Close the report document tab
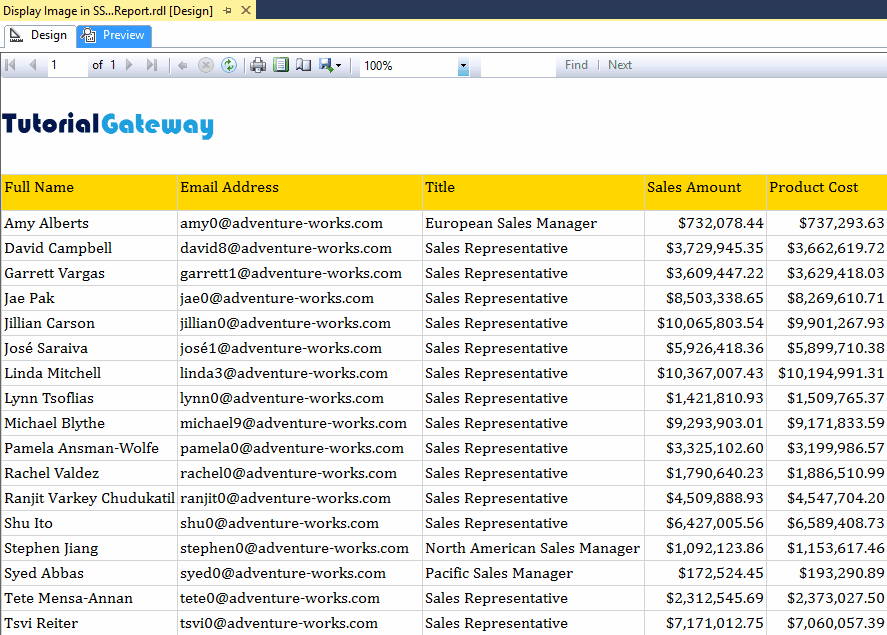 (x=244, y=10)
